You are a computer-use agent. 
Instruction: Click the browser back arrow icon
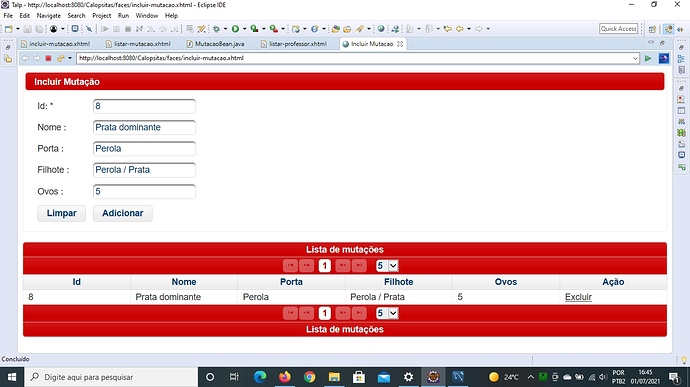[x=25, y=58]
